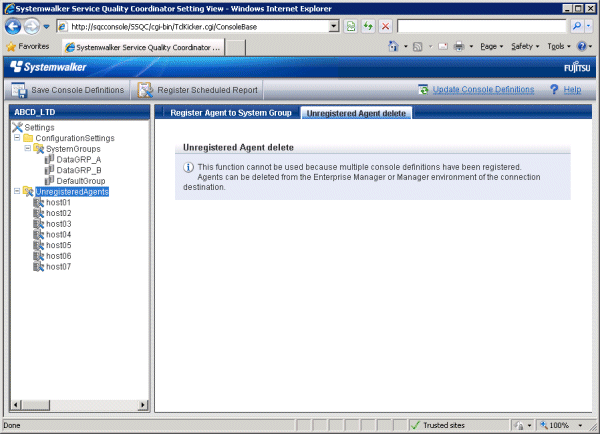600x434 pixels.
Task: Click the host05 agent icon
Action: (38, 245)
